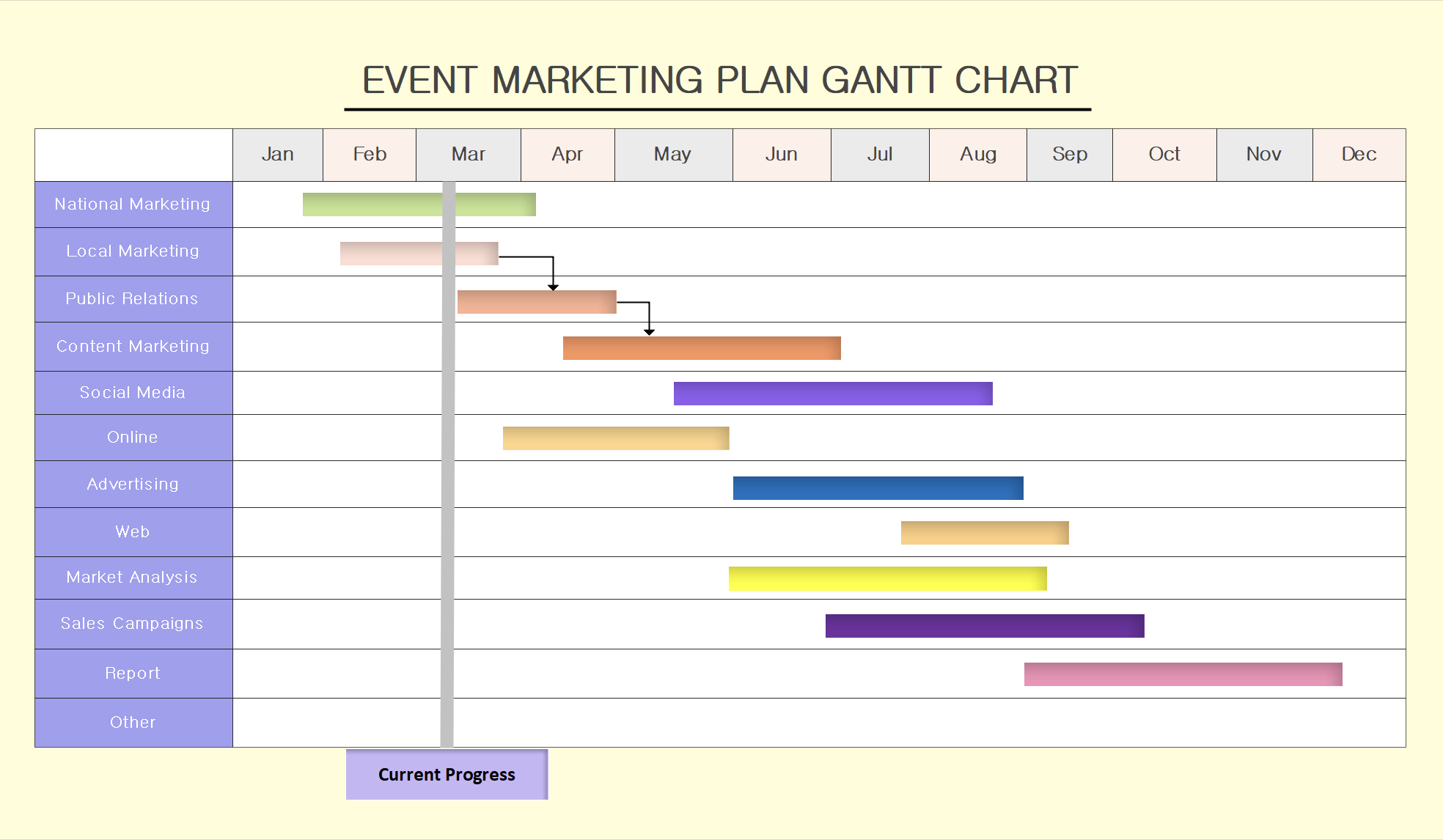Select the dark purple Sales Campaigns bar
Image resolution: width=1443 pixels, height=840 pixels.
(984, 626)
